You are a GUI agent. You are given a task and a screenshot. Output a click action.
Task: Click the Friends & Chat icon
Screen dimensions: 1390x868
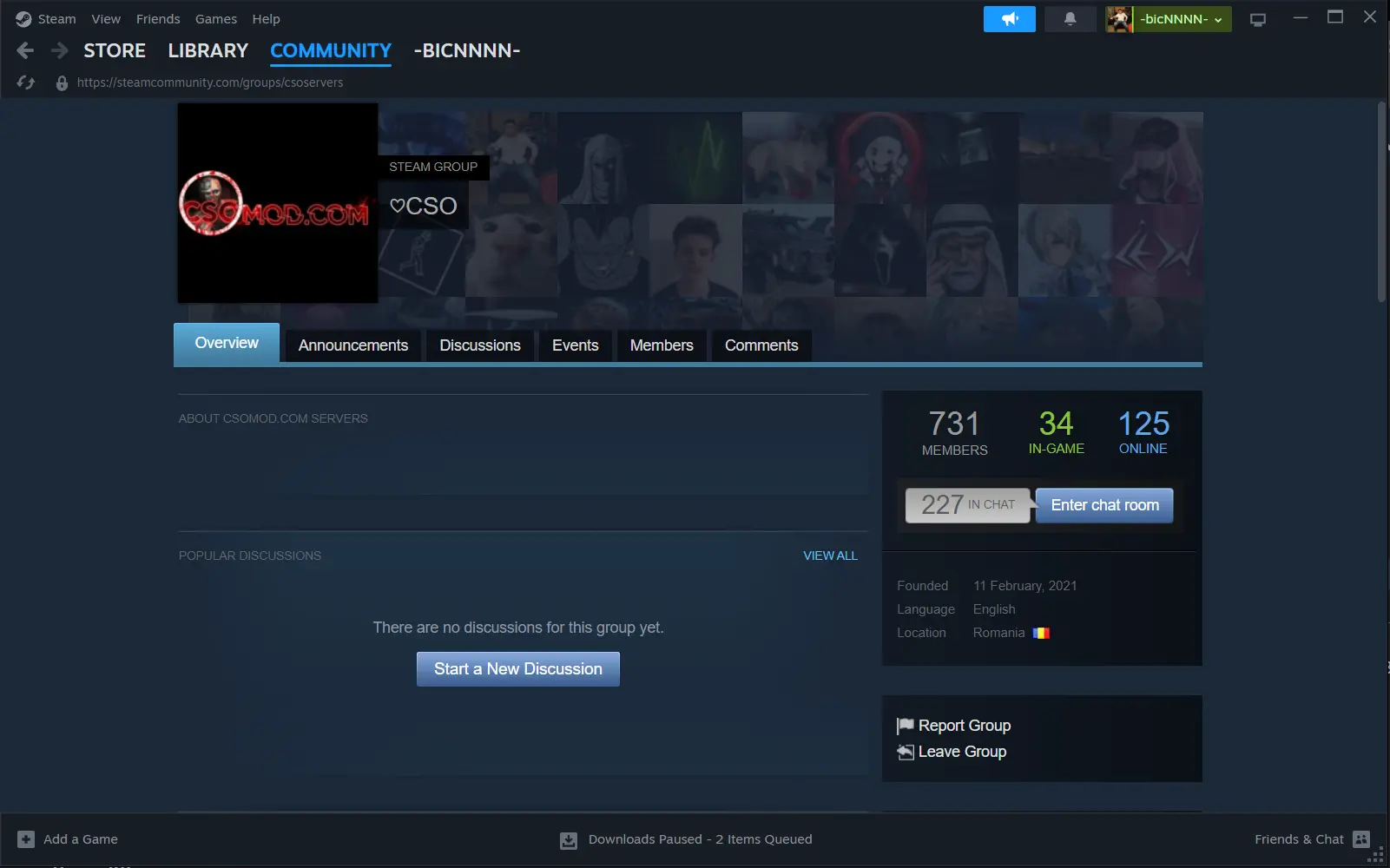[x=1361, y=839]
